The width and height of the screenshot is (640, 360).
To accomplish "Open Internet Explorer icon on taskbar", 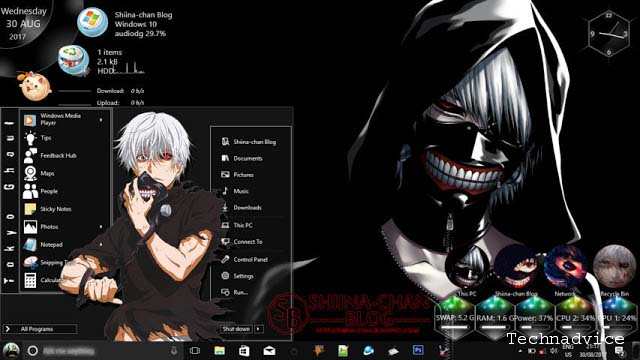I will click(368, 351).
